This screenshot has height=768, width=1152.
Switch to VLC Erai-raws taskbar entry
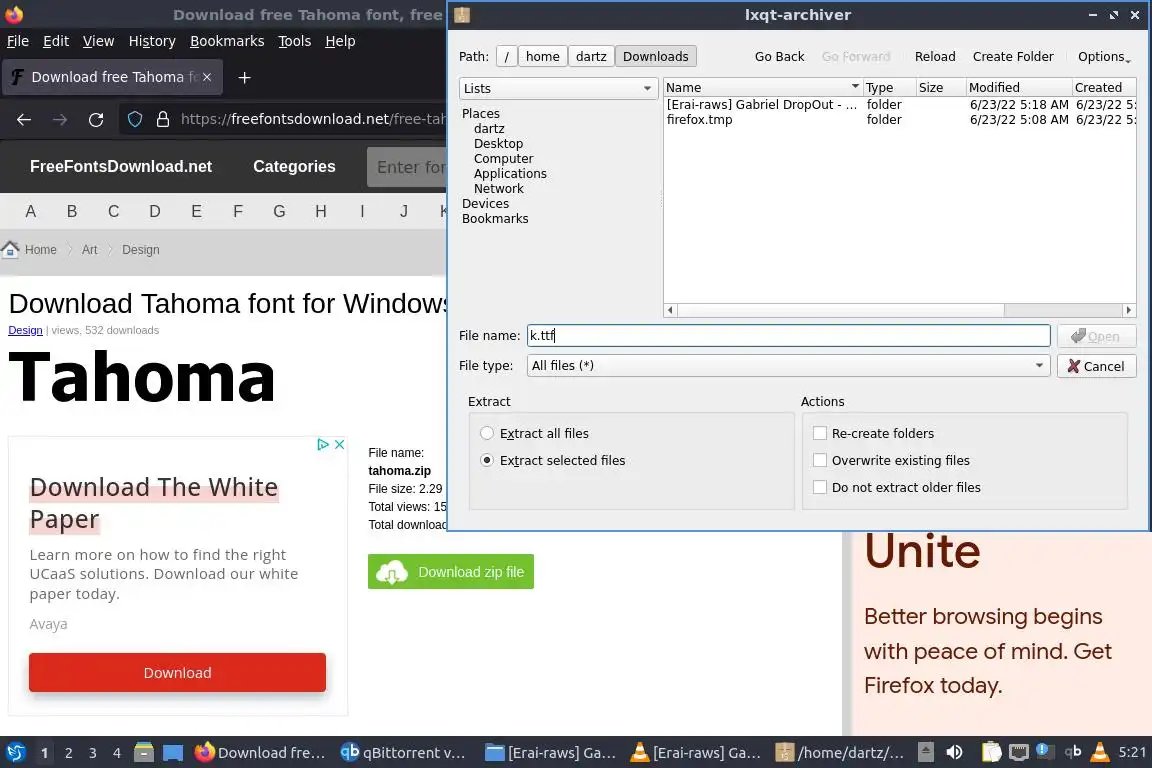click(x=696, y=752)
